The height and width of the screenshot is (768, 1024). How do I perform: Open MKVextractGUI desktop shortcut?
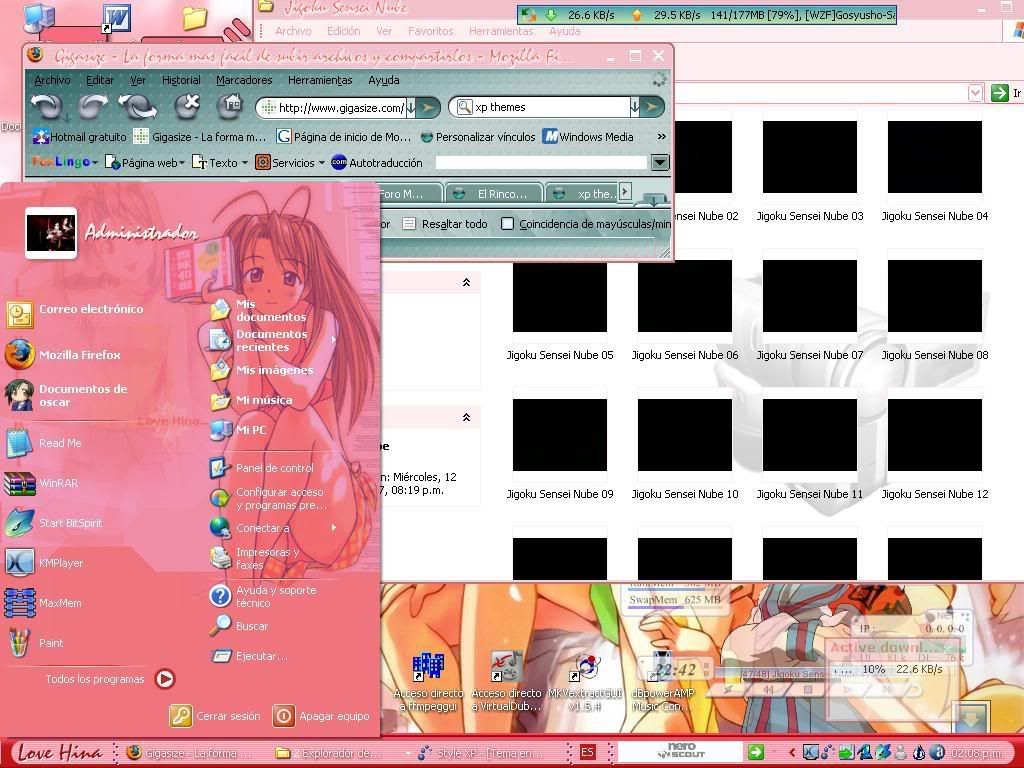(x=585, y=682)
